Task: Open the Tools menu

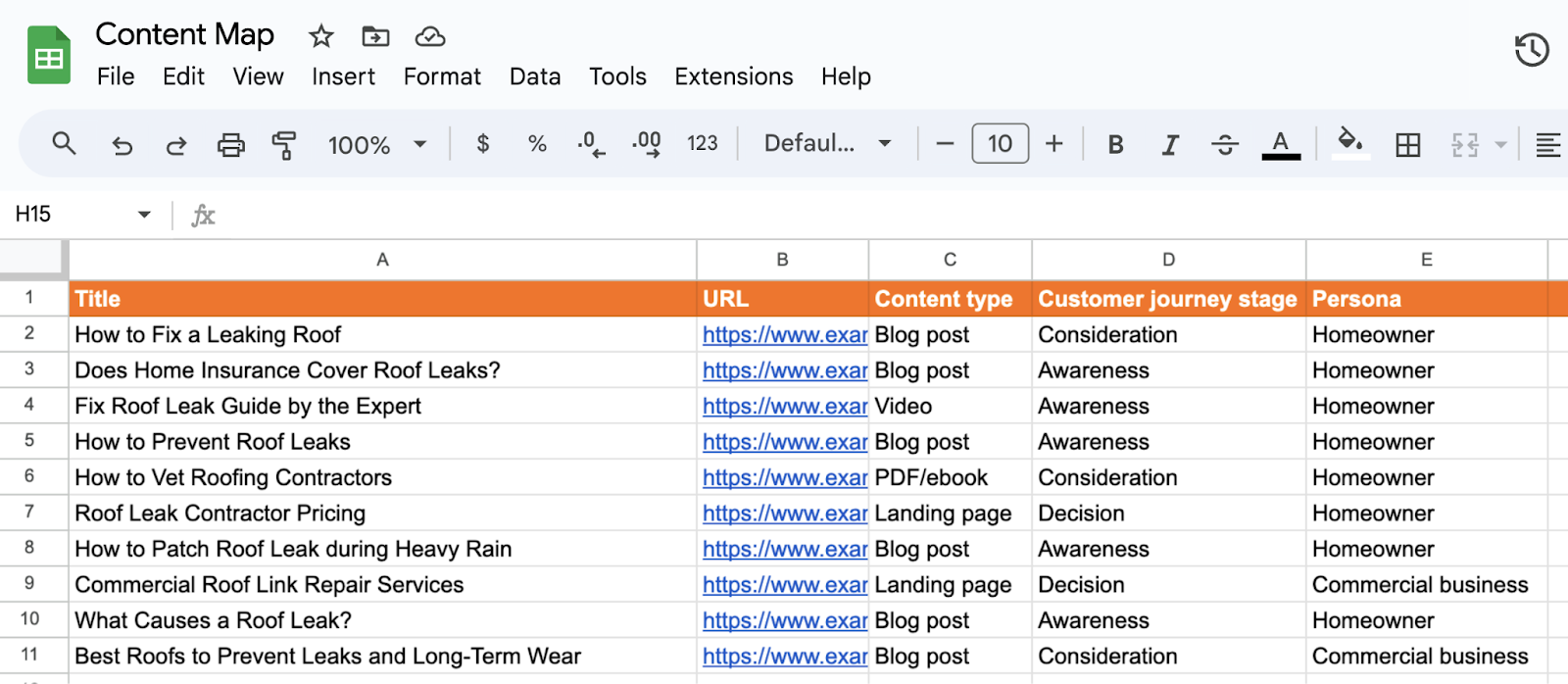Action: point(617,76)
